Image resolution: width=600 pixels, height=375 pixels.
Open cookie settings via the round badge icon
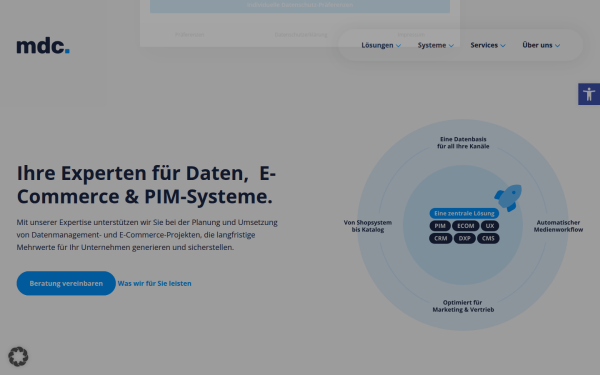[x=18, y=357]
